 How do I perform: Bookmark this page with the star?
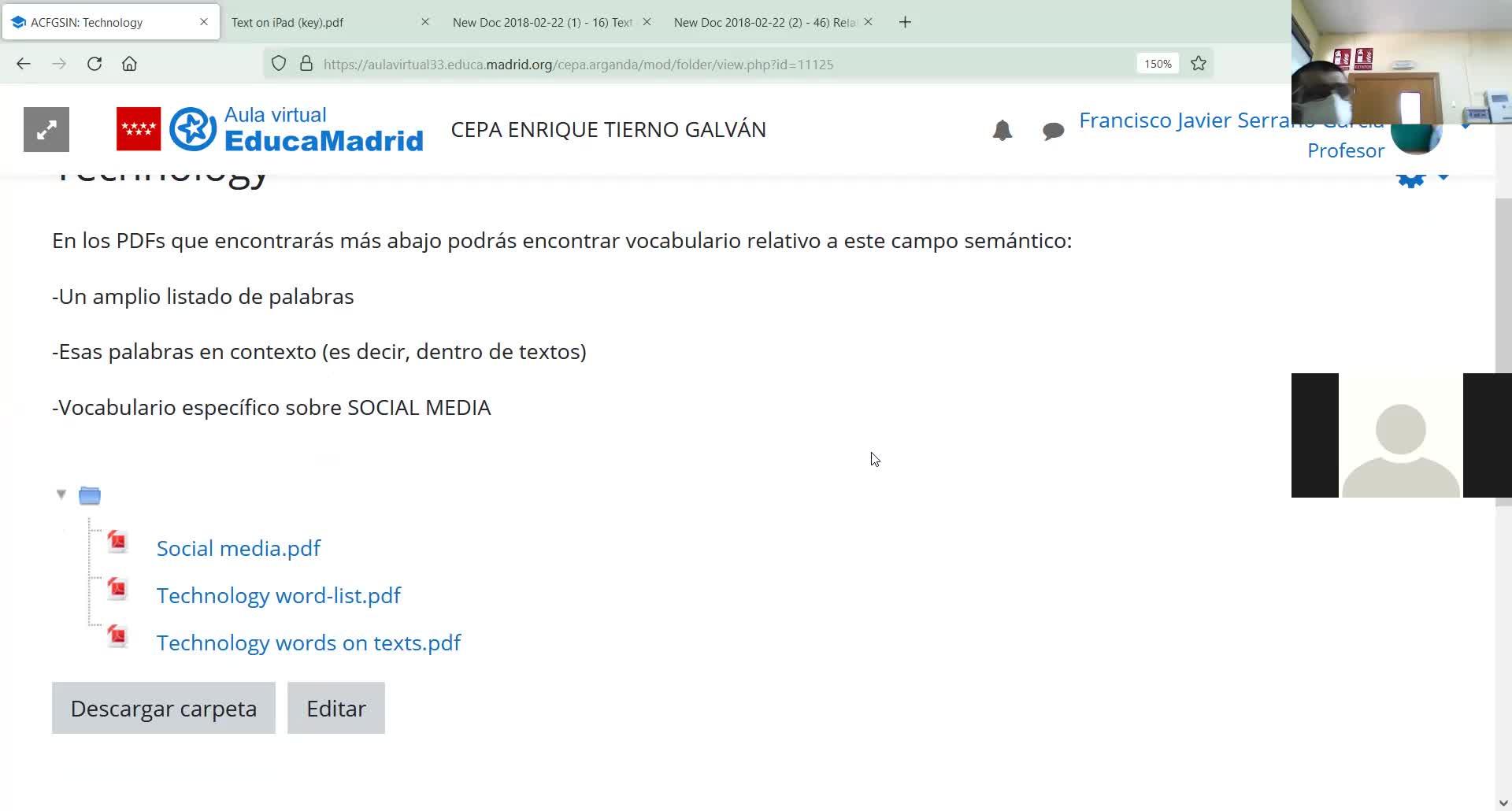(x=1199, y=64)
